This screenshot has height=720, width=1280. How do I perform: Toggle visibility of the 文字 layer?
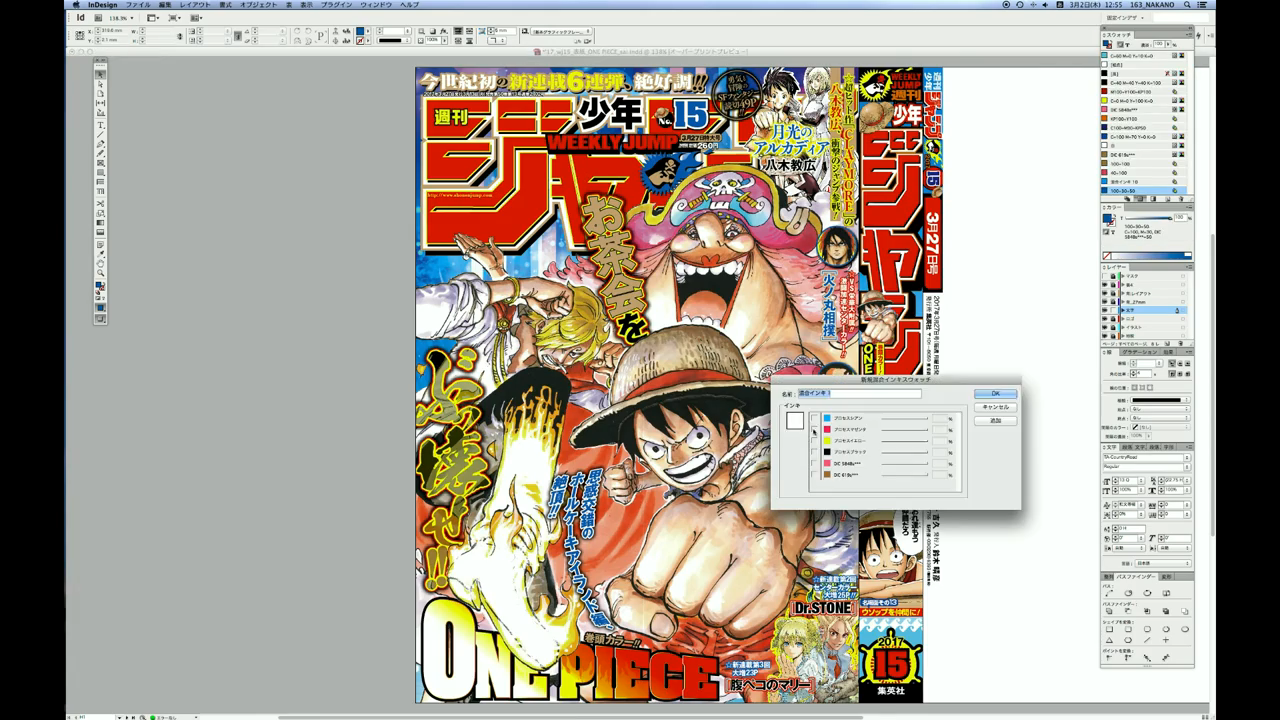point(1105,310)
